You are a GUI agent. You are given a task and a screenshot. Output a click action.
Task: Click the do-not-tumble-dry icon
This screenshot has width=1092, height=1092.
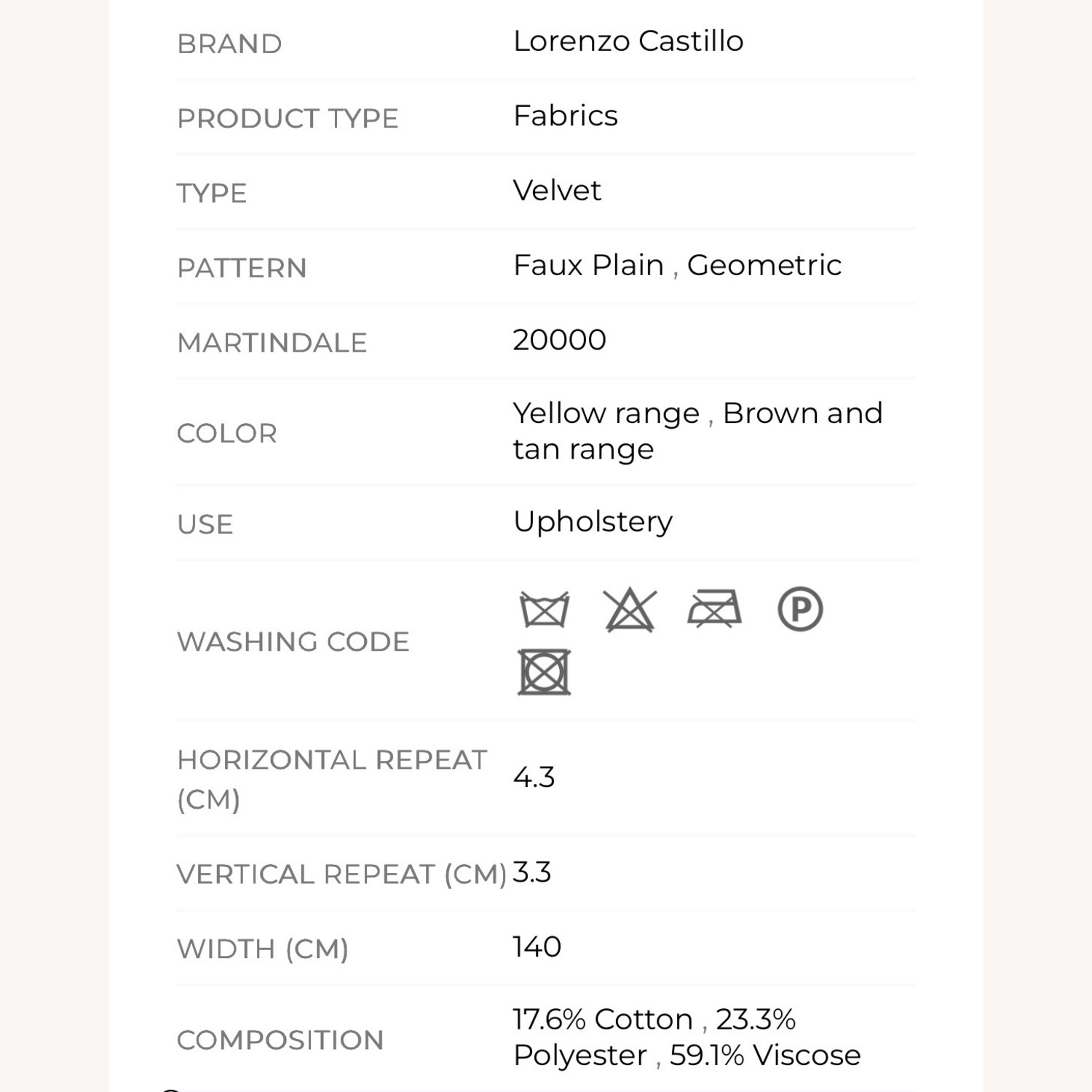544,672
